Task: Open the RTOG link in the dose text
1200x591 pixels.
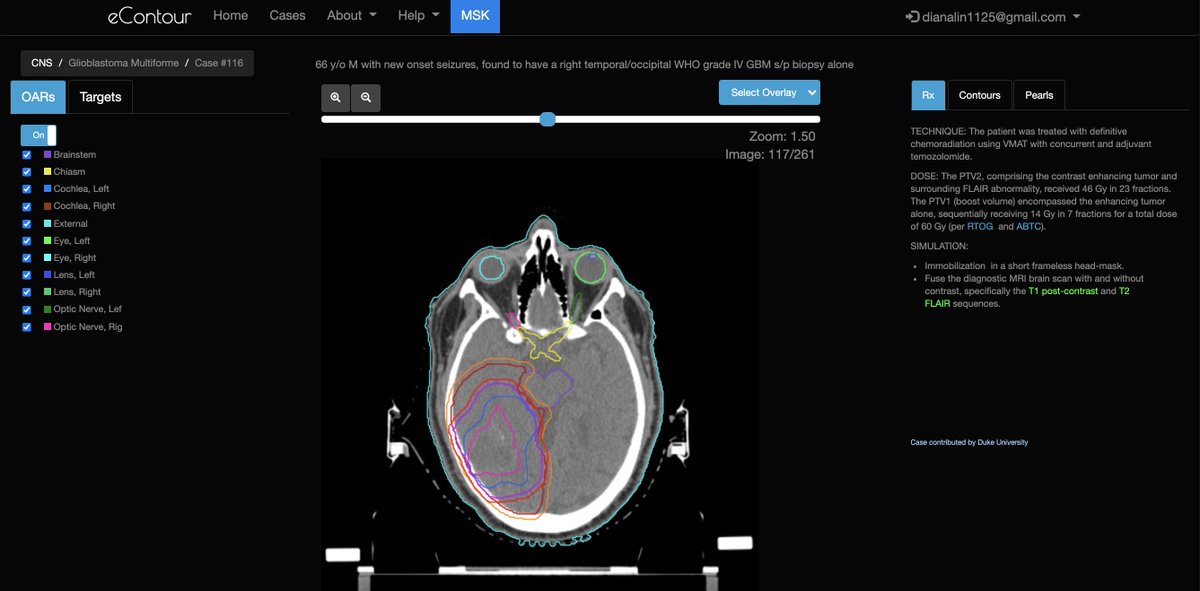Action: 979,226
